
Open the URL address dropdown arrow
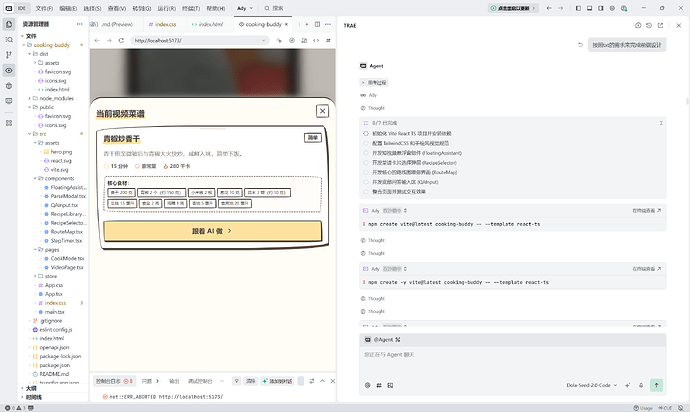pyautogui.click(x=264, y=40)
